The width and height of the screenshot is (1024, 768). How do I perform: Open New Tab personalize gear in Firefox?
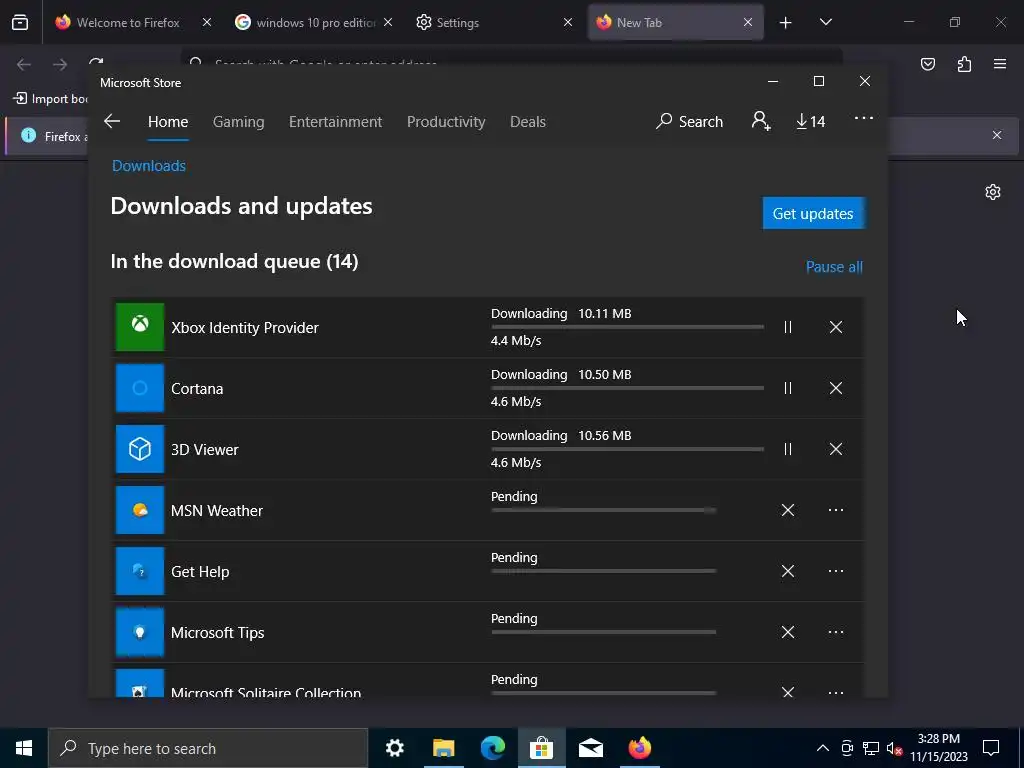993,192
